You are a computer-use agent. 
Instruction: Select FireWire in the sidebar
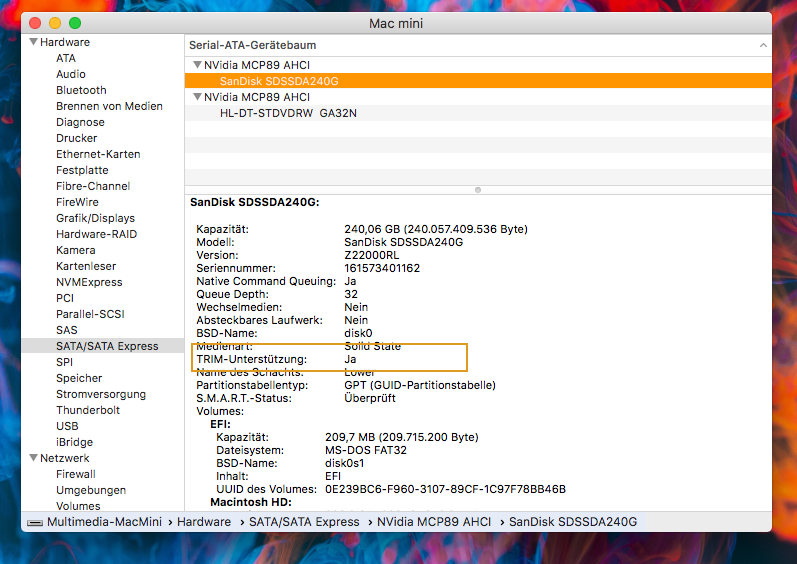pos(77,202)
